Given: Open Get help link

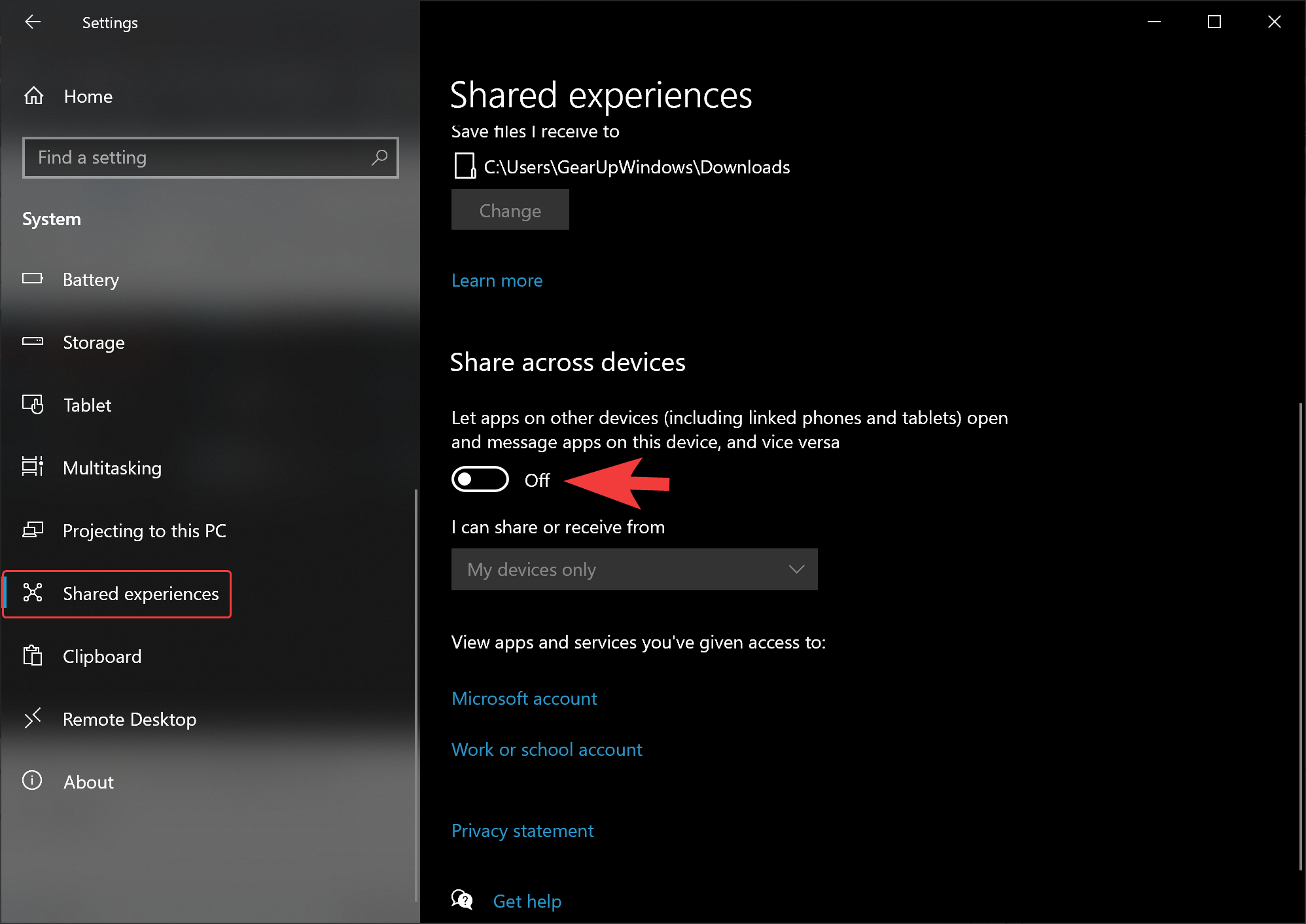Looking at the screenshot, I should (x=527, y=901).
